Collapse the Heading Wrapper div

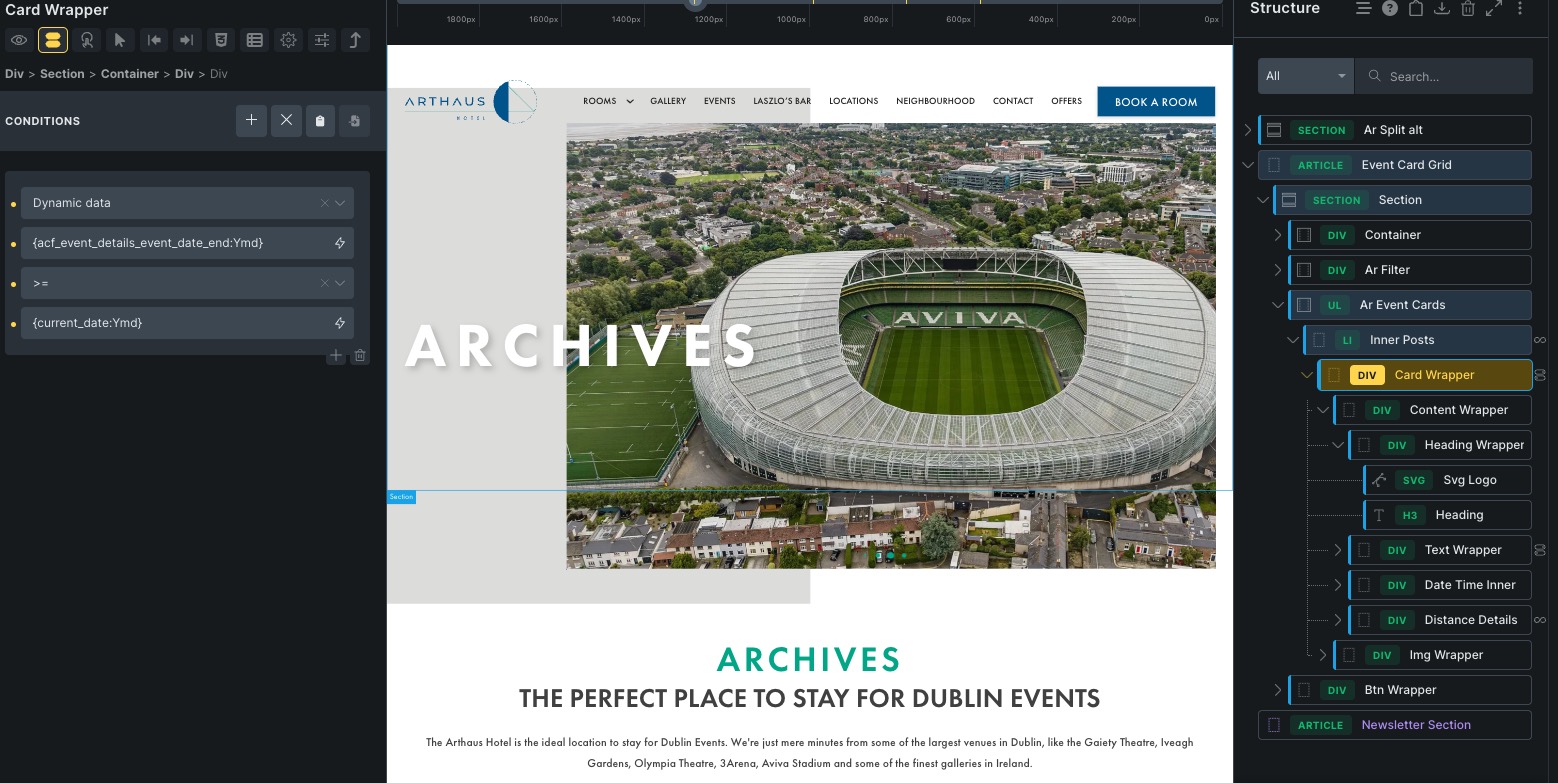[x=1338, y=445]
